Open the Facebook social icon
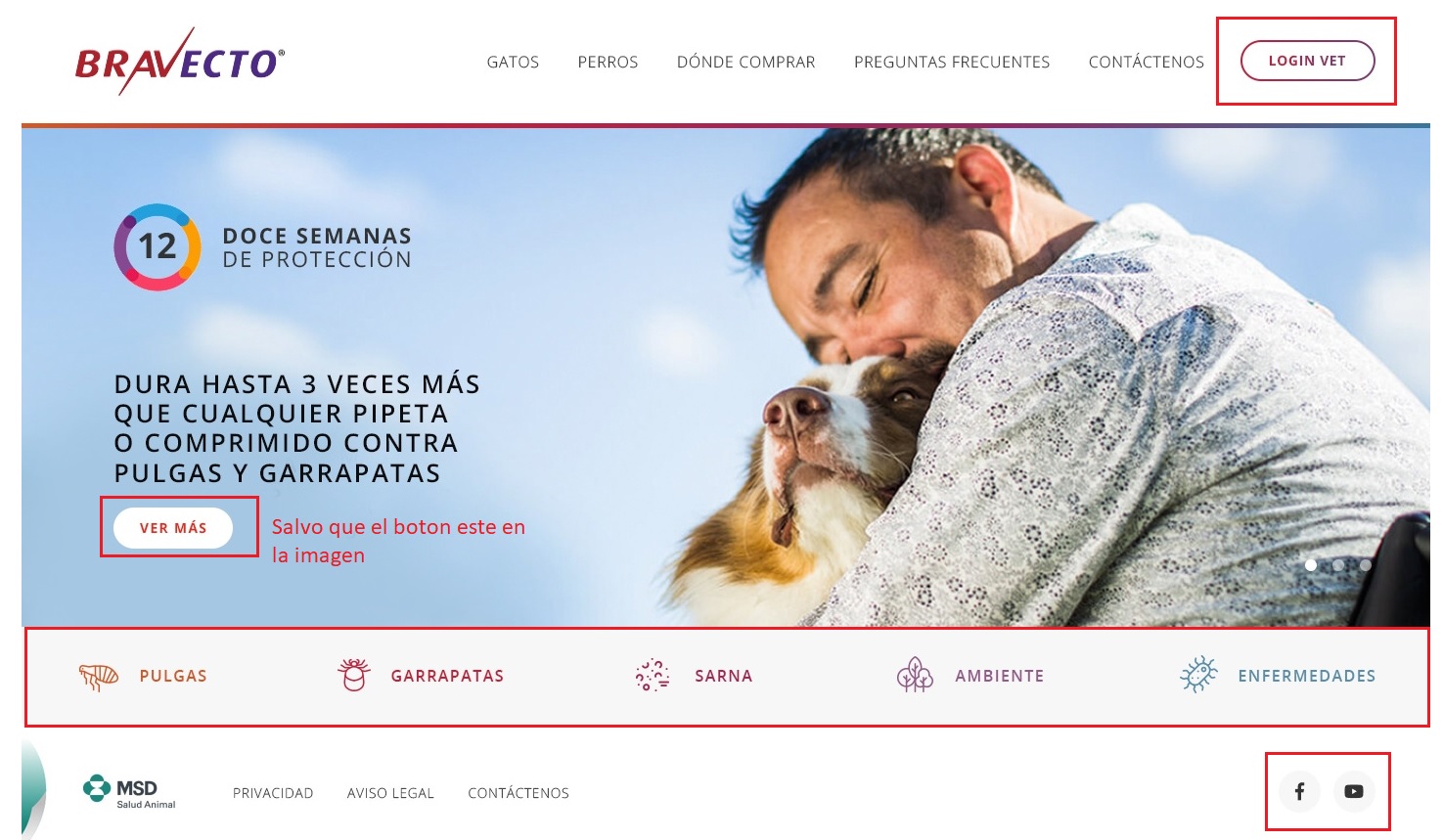This screenshot has width=1443, height=840. (x=1300, y=791)
